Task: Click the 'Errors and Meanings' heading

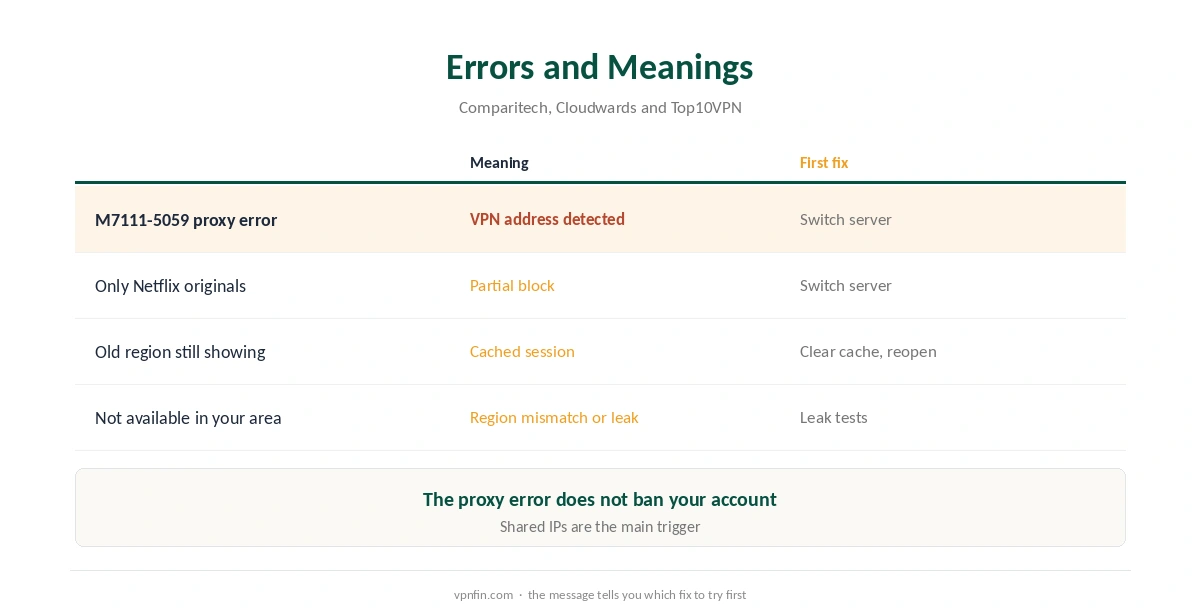Action: [x=599, y=67]
